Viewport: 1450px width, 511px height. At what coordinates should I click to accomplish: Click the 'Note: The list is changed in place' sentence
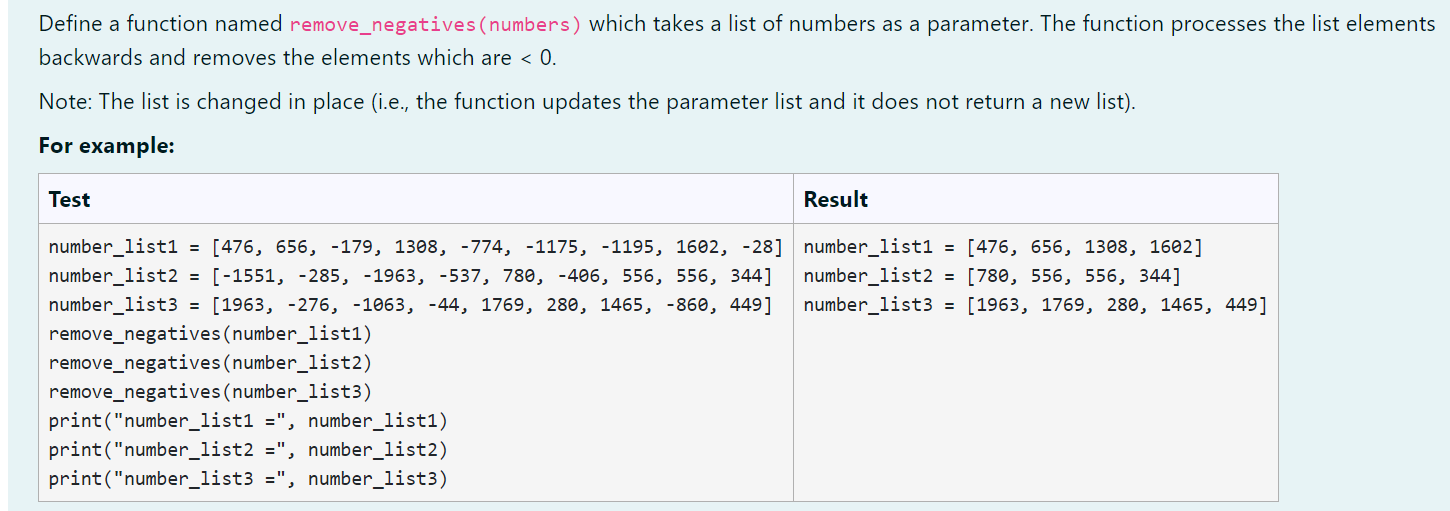point(587,102)
